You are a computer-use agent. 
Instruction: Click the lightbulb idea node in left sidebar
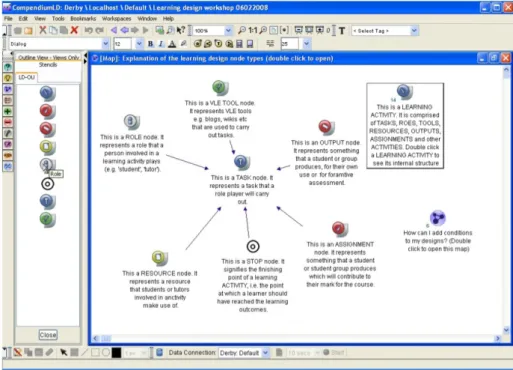tap(8, 78)
